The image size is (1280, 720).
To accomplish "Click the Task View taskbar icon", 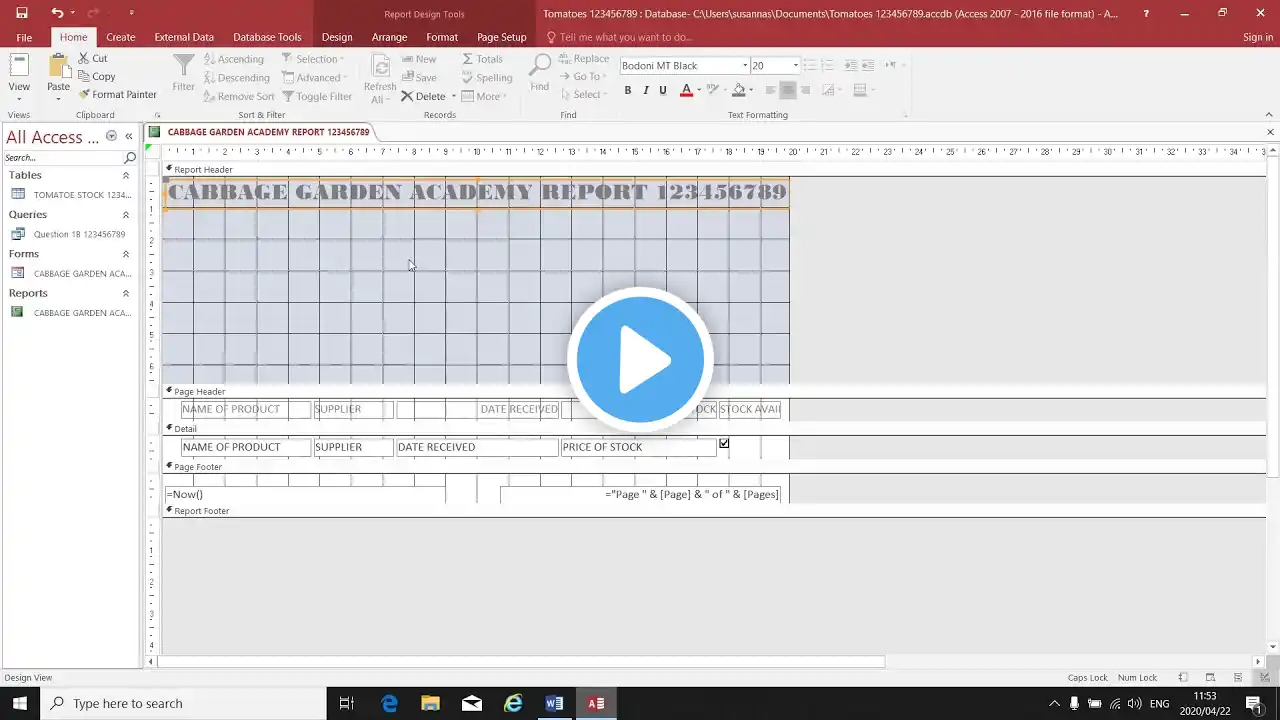I will tap(346, 703).
